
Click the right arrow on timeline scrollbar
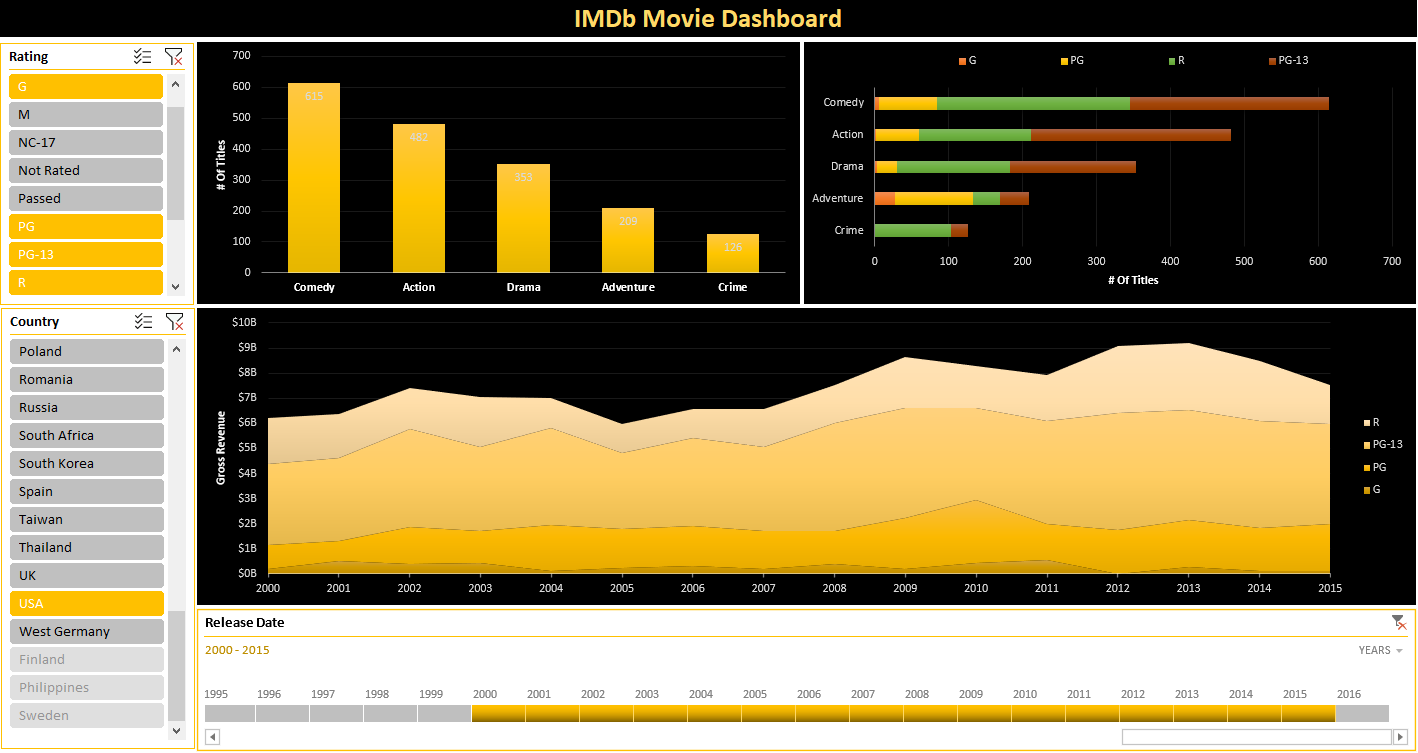tap(1402, 736)
